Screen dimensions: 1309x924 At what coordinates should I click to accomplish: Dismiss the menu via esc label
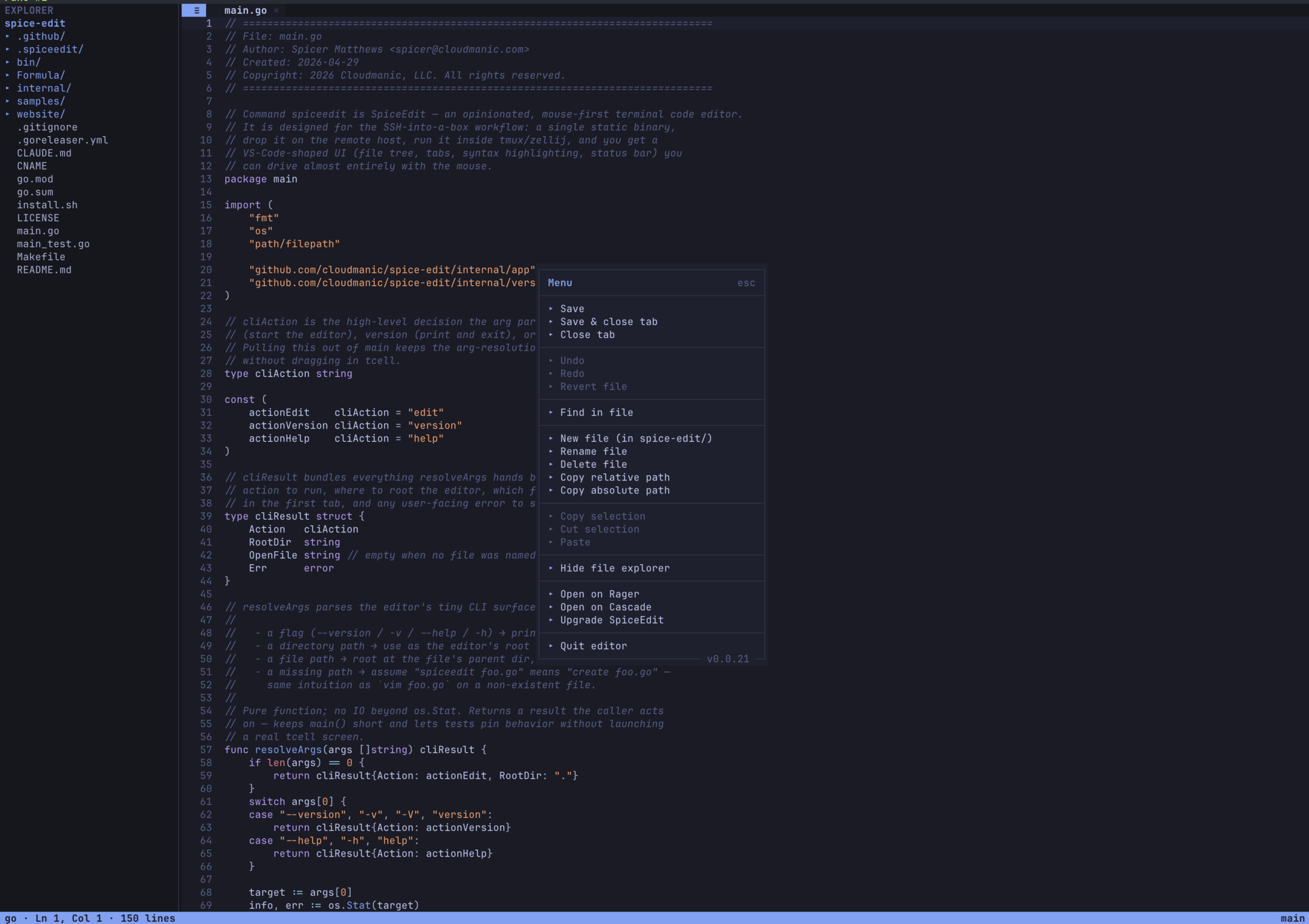746,283
